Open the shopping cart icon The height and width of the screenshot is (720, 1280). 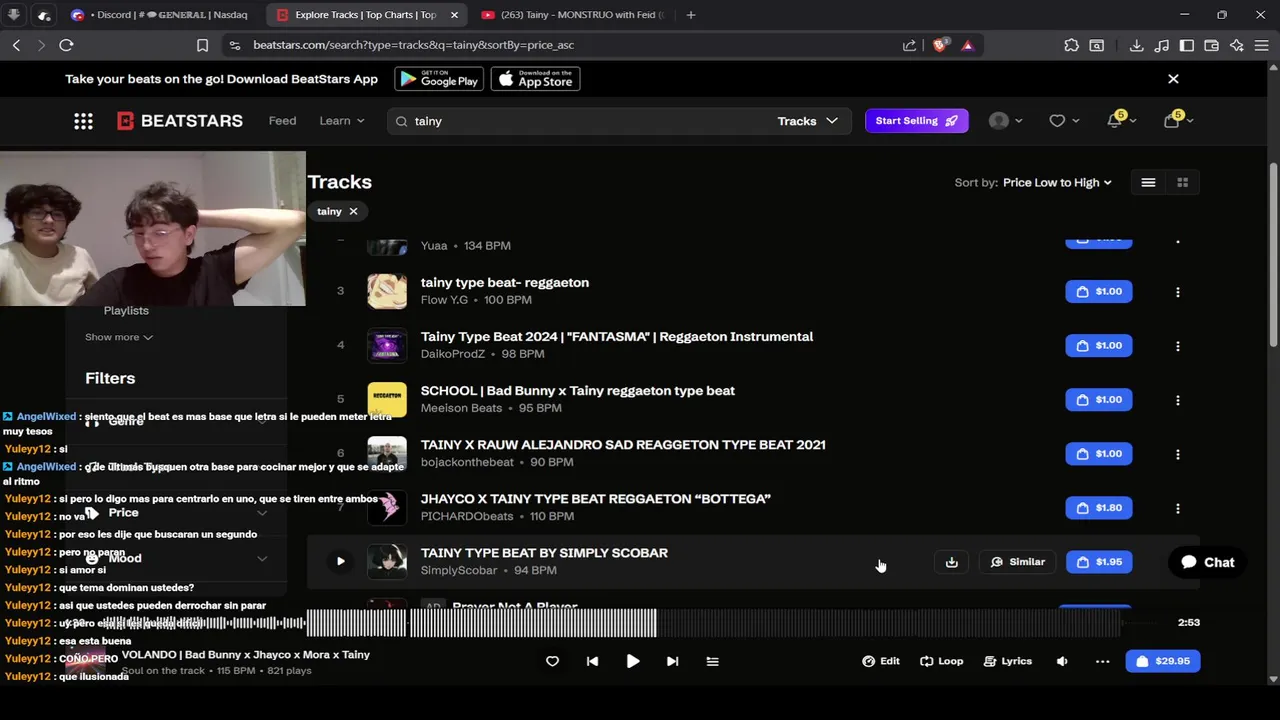point(1172,121)
